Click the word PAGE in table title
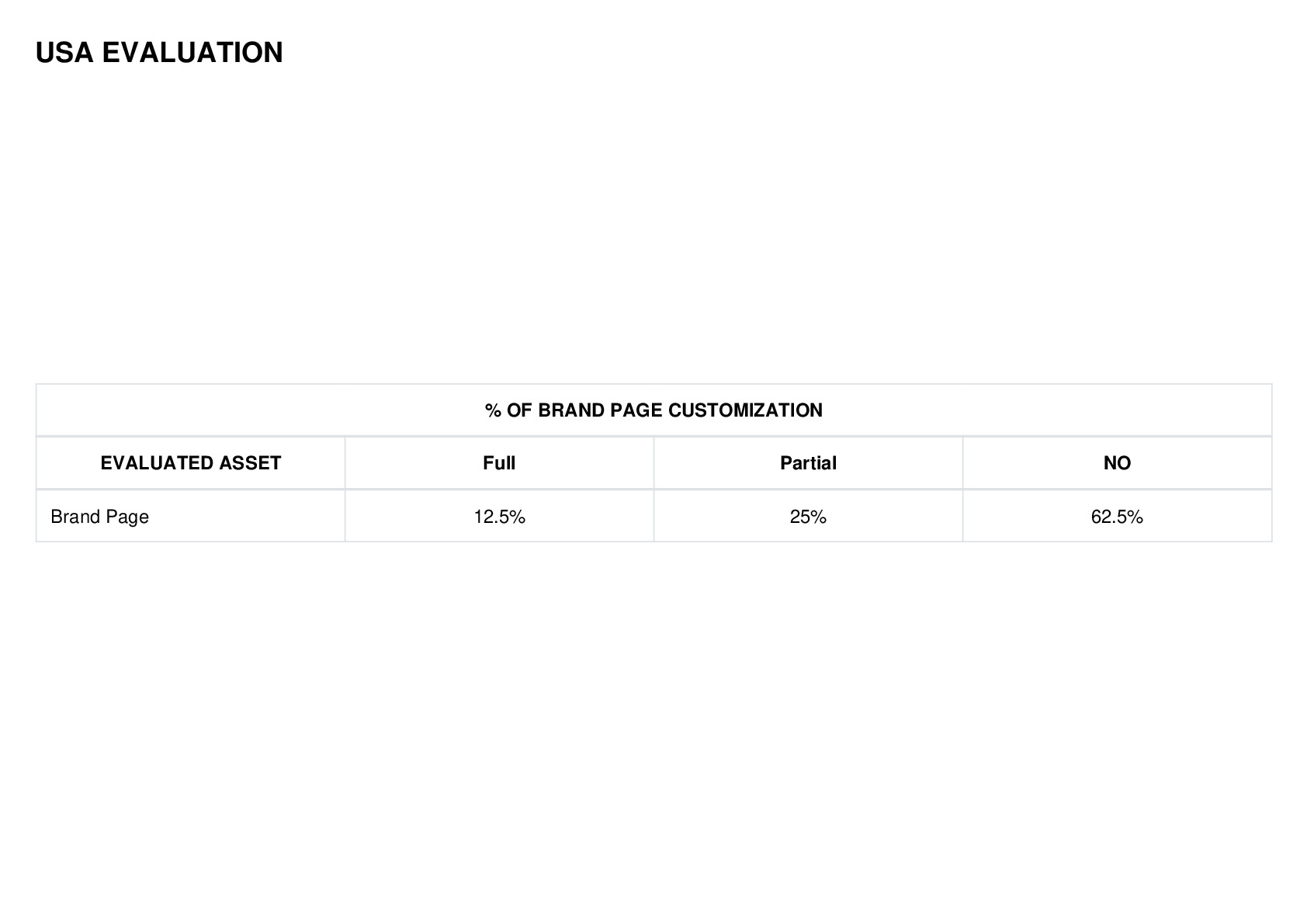This screenshot has height=924, width=1307. (636, 410)
